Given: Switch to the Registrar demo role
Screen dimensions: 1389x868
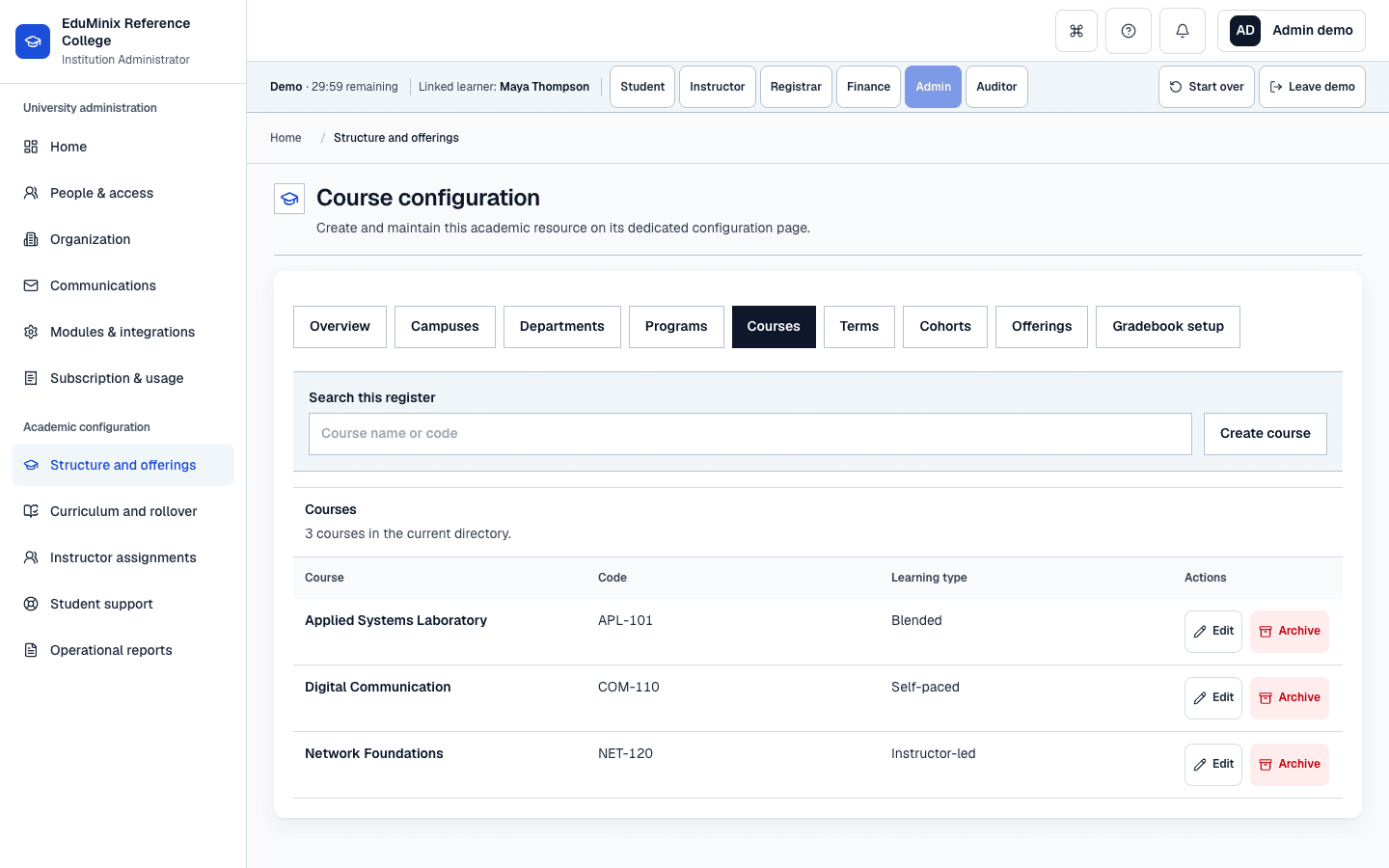Looking at the screenshot, I should coord(796,87).
